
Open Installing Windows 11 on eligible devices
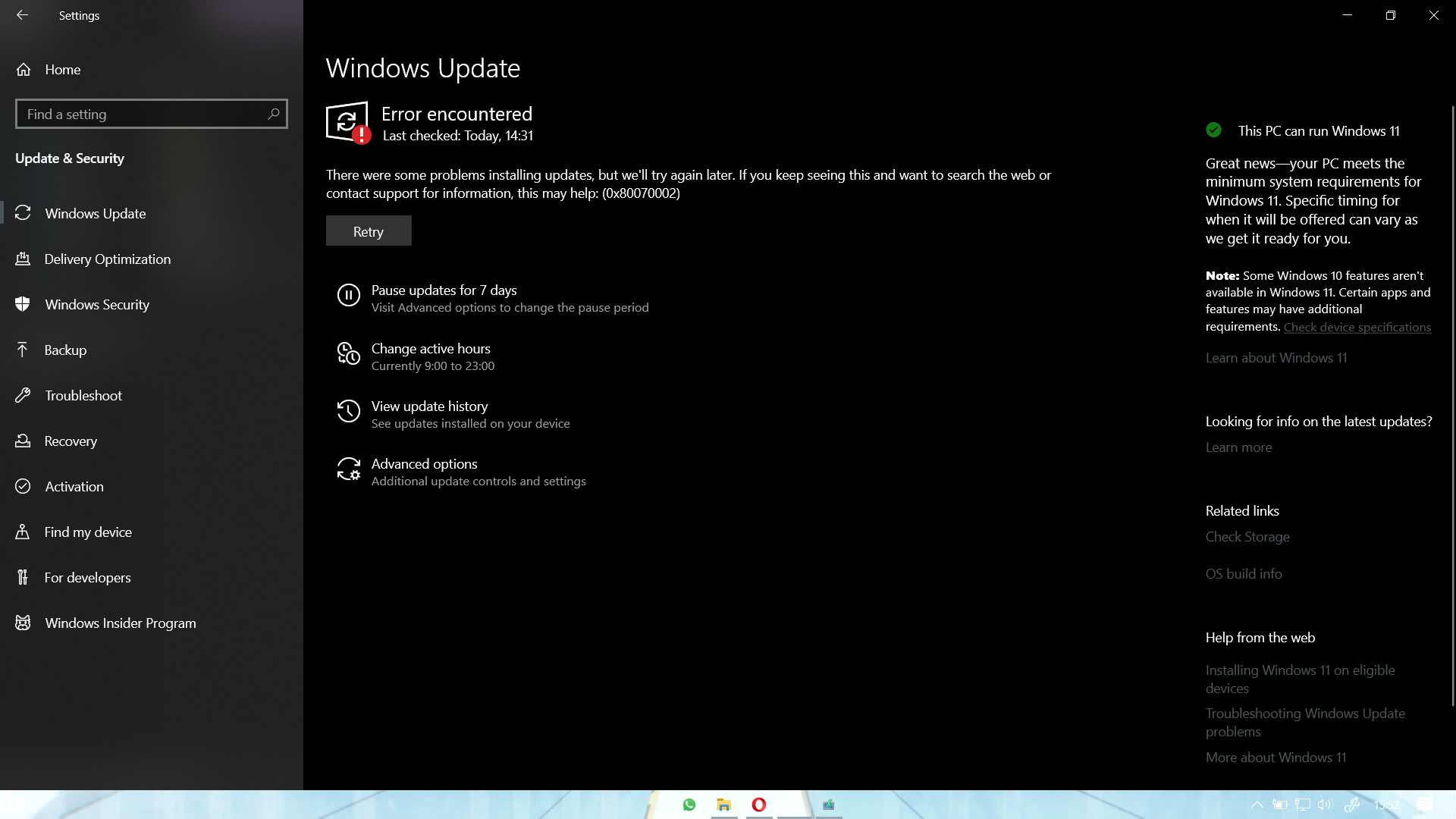(x=1301, y=679)
